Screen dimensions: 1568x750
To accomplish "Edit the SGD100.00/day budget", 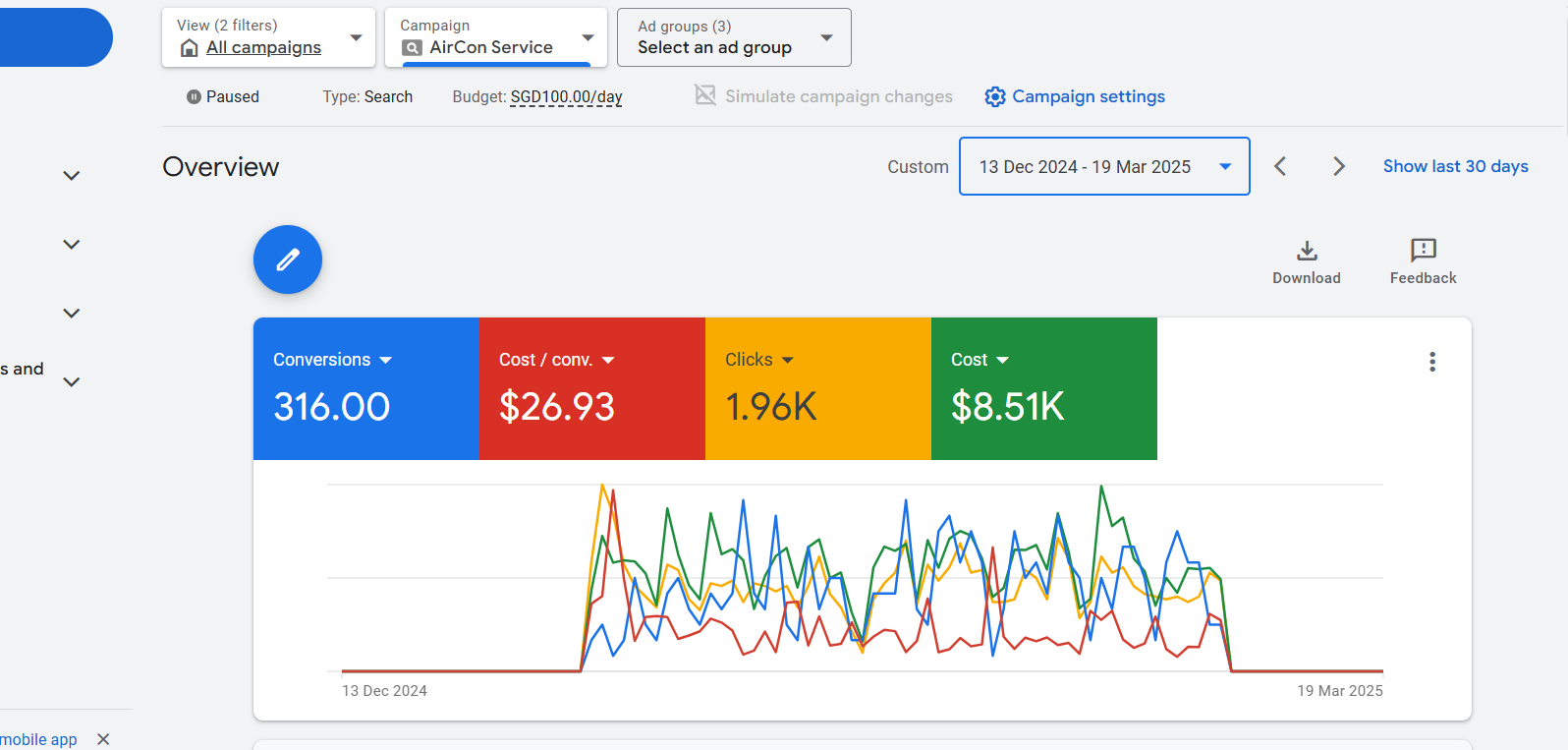I will [566, 97].
